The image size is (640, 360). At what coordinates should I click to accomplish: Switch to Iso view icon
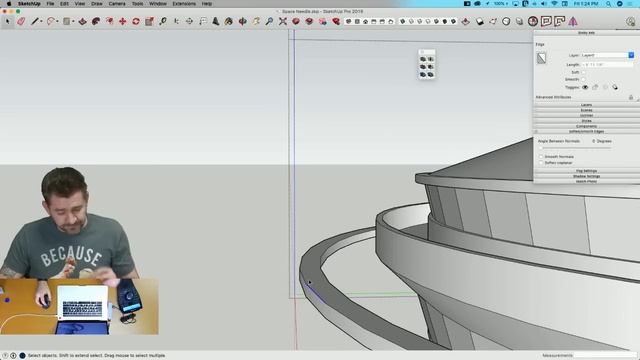click(349, 21)
